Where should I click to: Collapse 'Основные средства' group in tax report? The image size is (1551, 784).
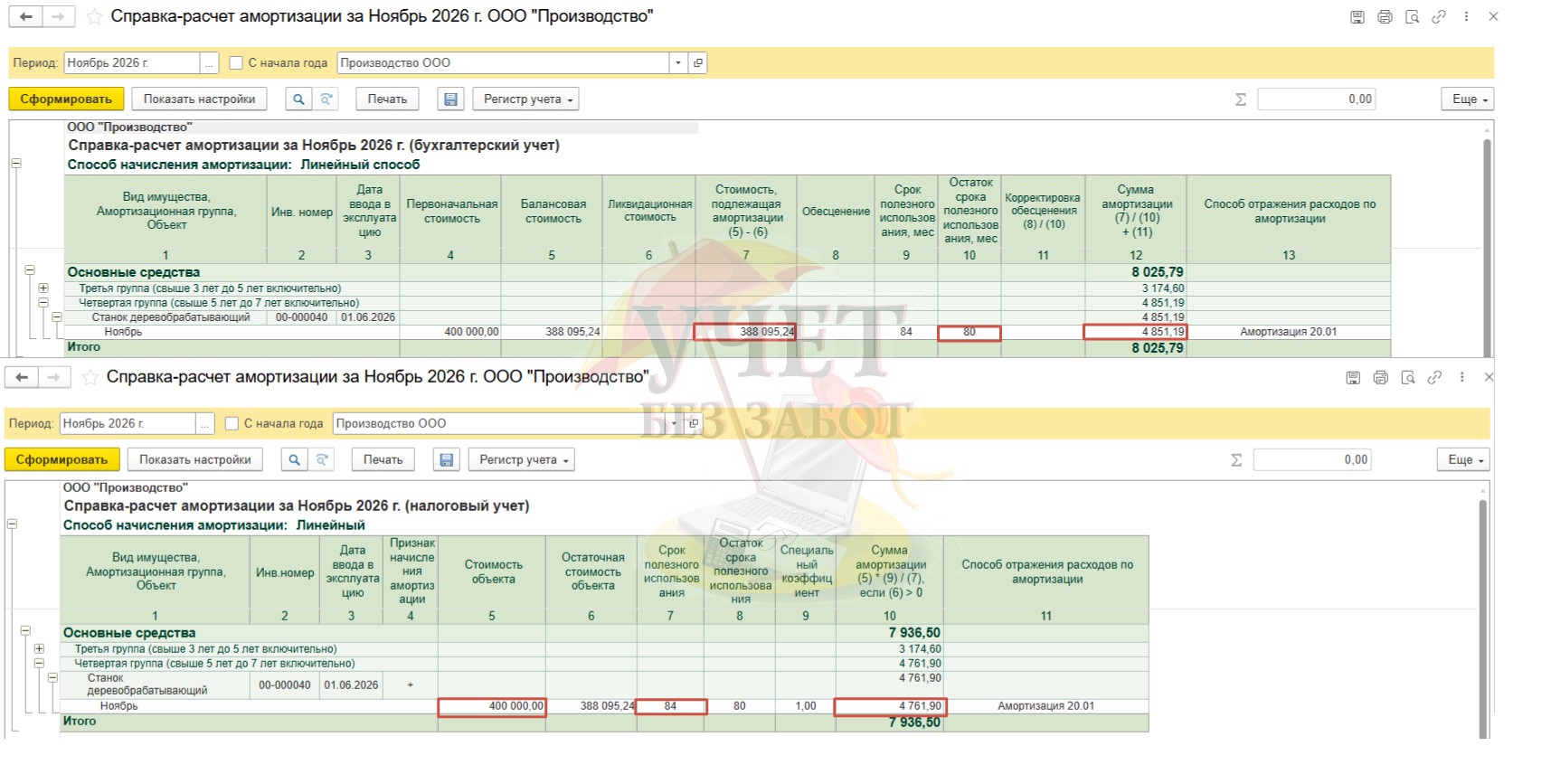point(25,632)
